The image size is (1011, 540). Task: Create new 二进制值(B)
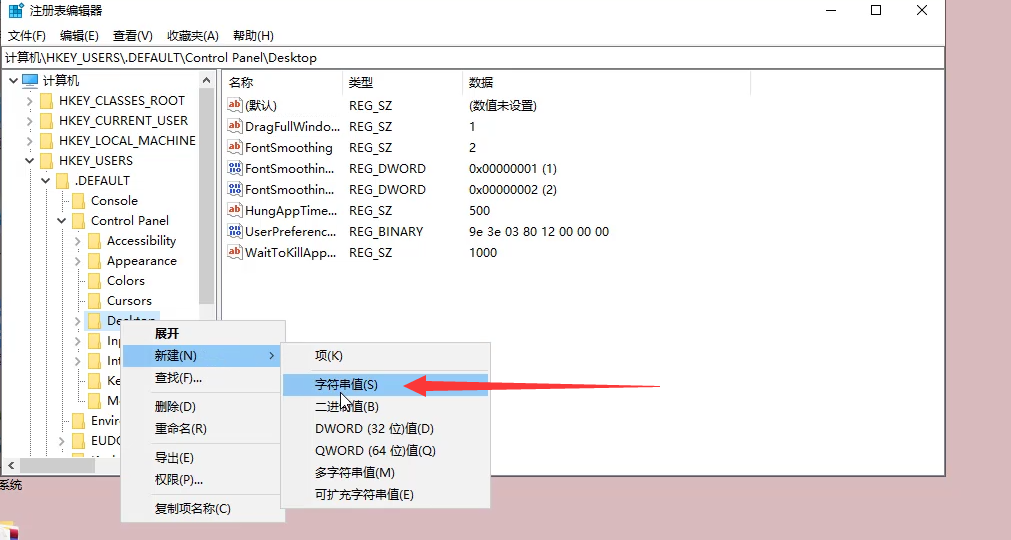pos(386,407)
